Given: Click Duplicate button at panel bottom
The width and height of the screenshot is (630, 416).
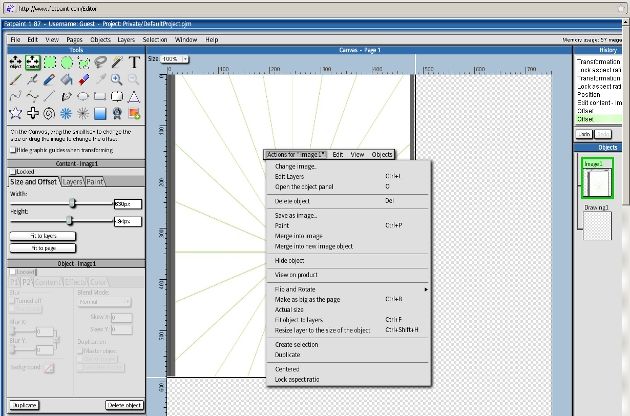Looking at the screenshot, I should click(x=24, y=405).
